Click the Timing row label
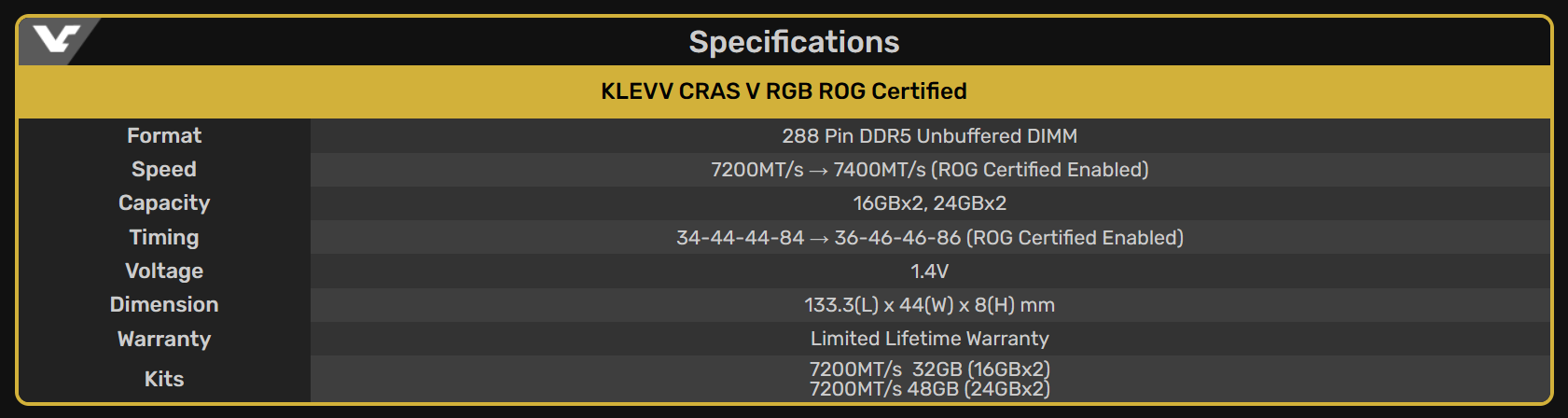 click(164, 237)
